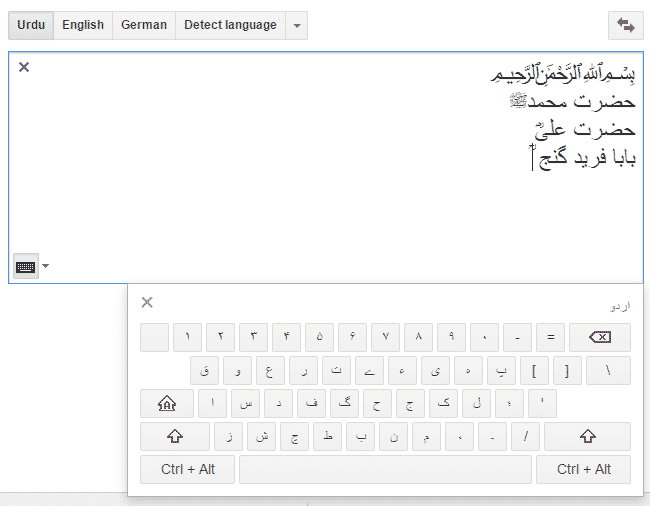Tap the Urdu digit ۳ key
650x506 pixels.
253,337
